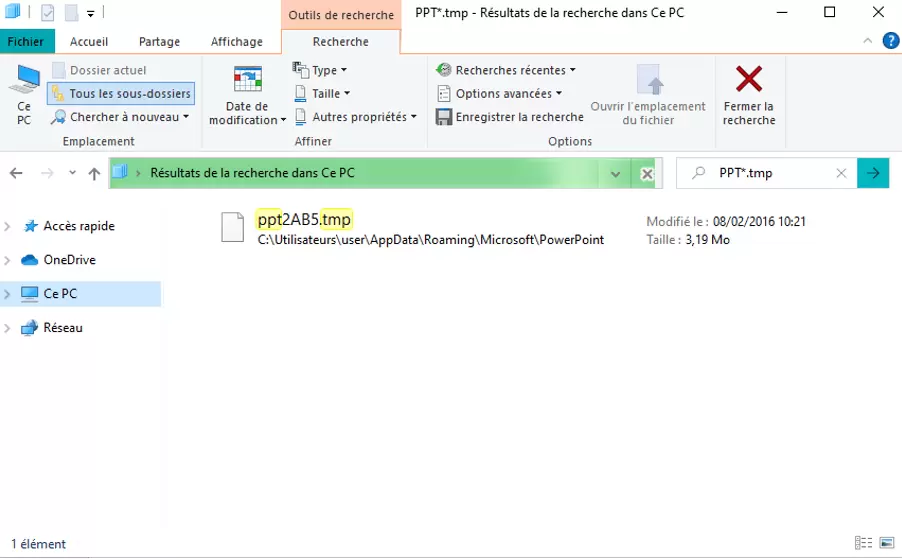
Task: Clear the search box text
Action: click(842, 173)
